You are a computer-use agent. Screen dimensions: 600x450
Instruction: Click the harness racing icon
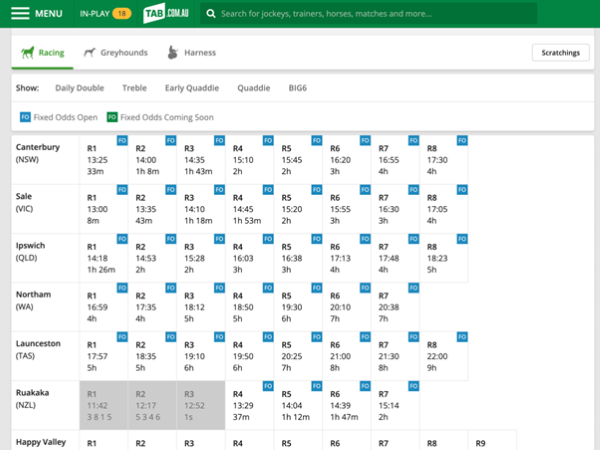173,52
